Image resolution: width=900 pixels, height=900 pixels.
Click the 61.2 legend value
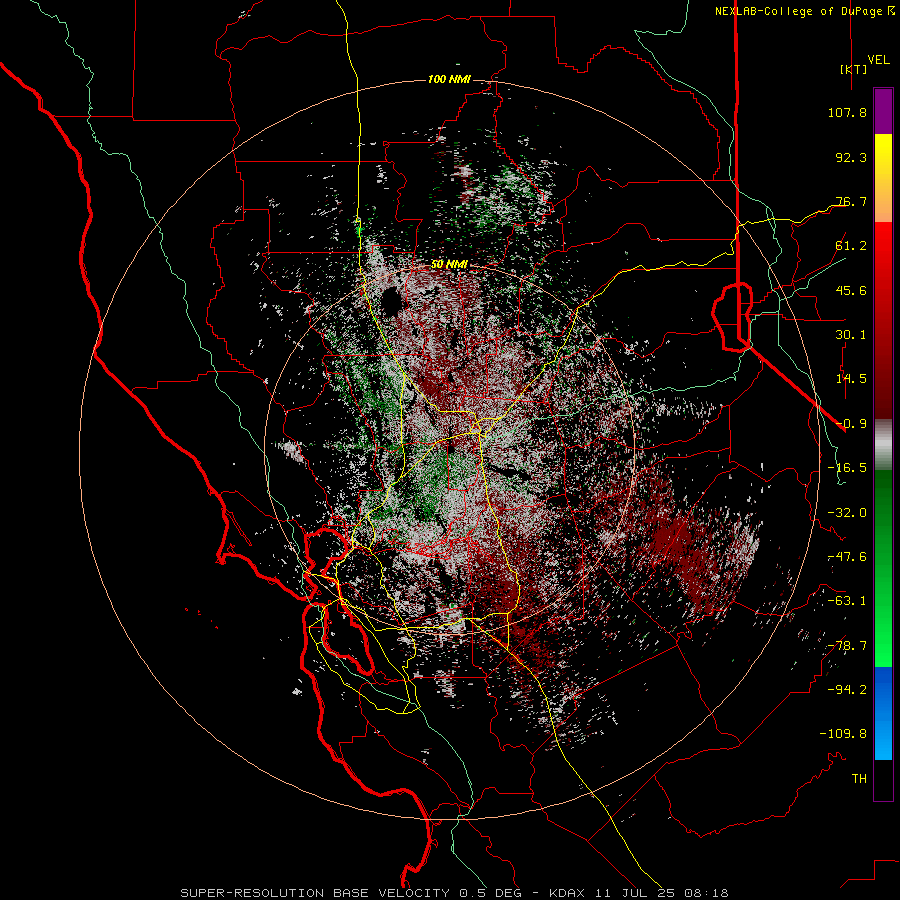pyautogui.click(x=851, y=246)
